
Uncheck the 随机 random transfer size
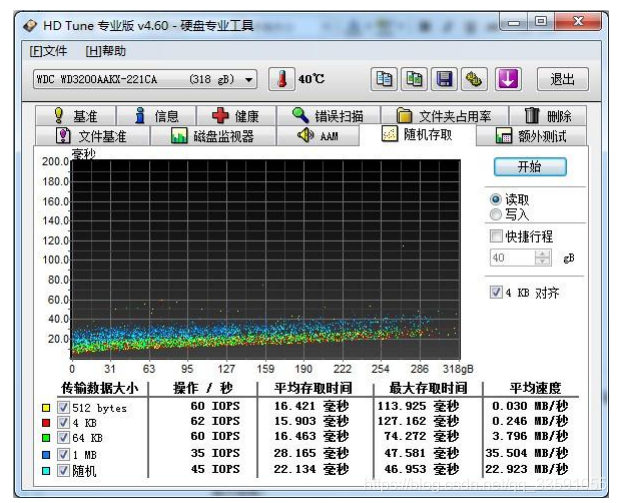point(63,470)
